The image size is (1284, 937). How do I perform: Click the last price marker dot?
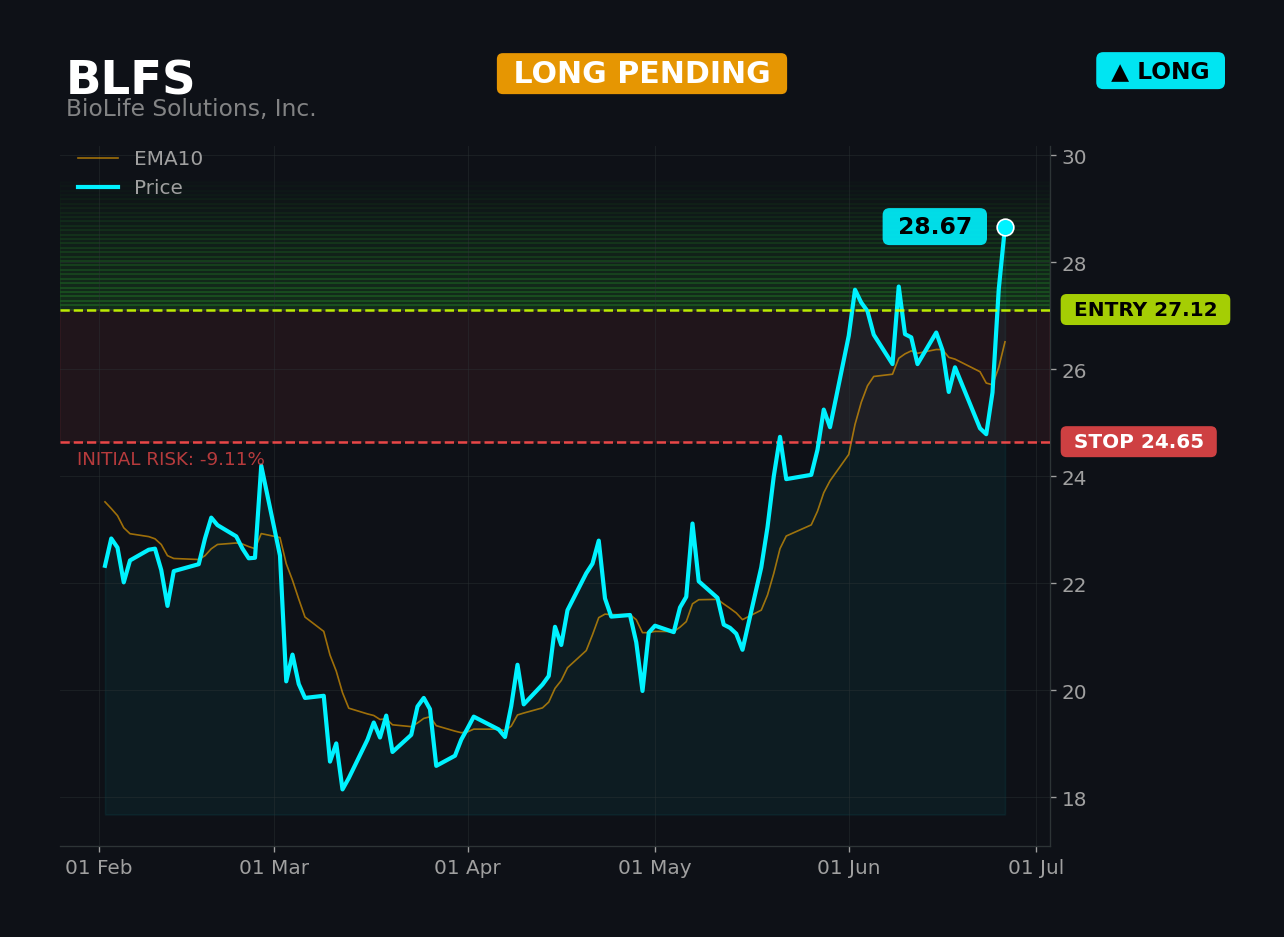[x=1005, y=228]
